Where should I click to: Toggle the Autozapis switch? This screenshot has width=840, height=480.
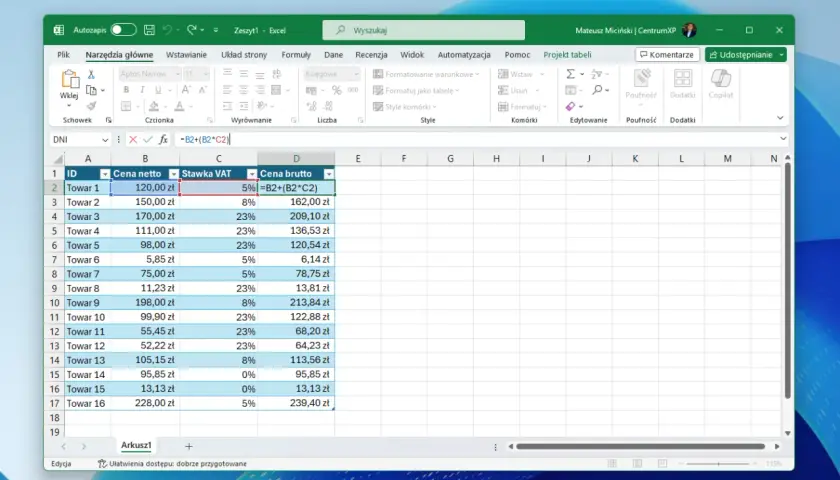coord(124,30)
